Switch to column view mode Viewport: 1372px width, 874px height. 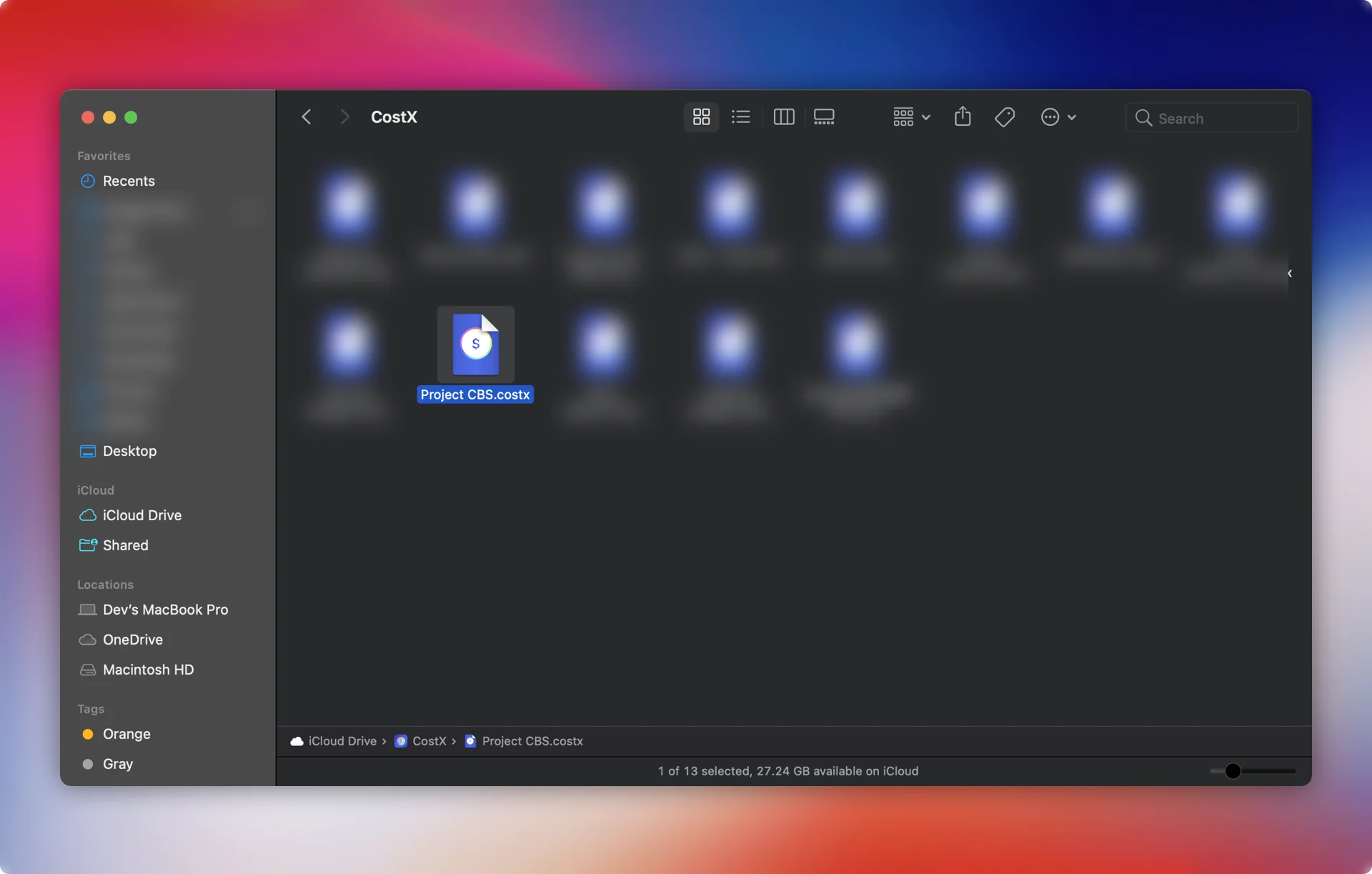point(784,116)
